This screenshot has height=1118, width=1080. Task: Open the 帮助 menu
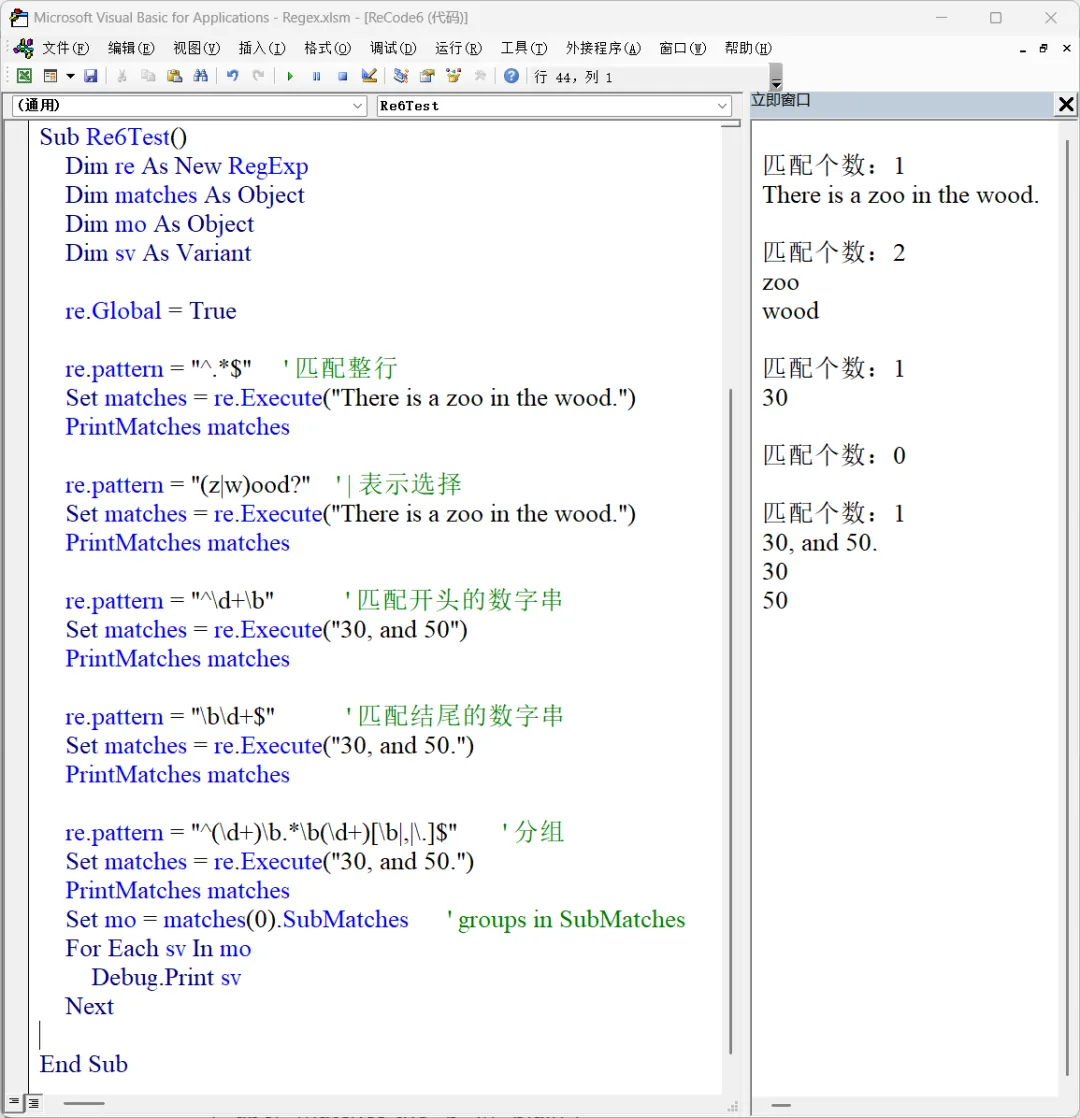click(748, 48)
